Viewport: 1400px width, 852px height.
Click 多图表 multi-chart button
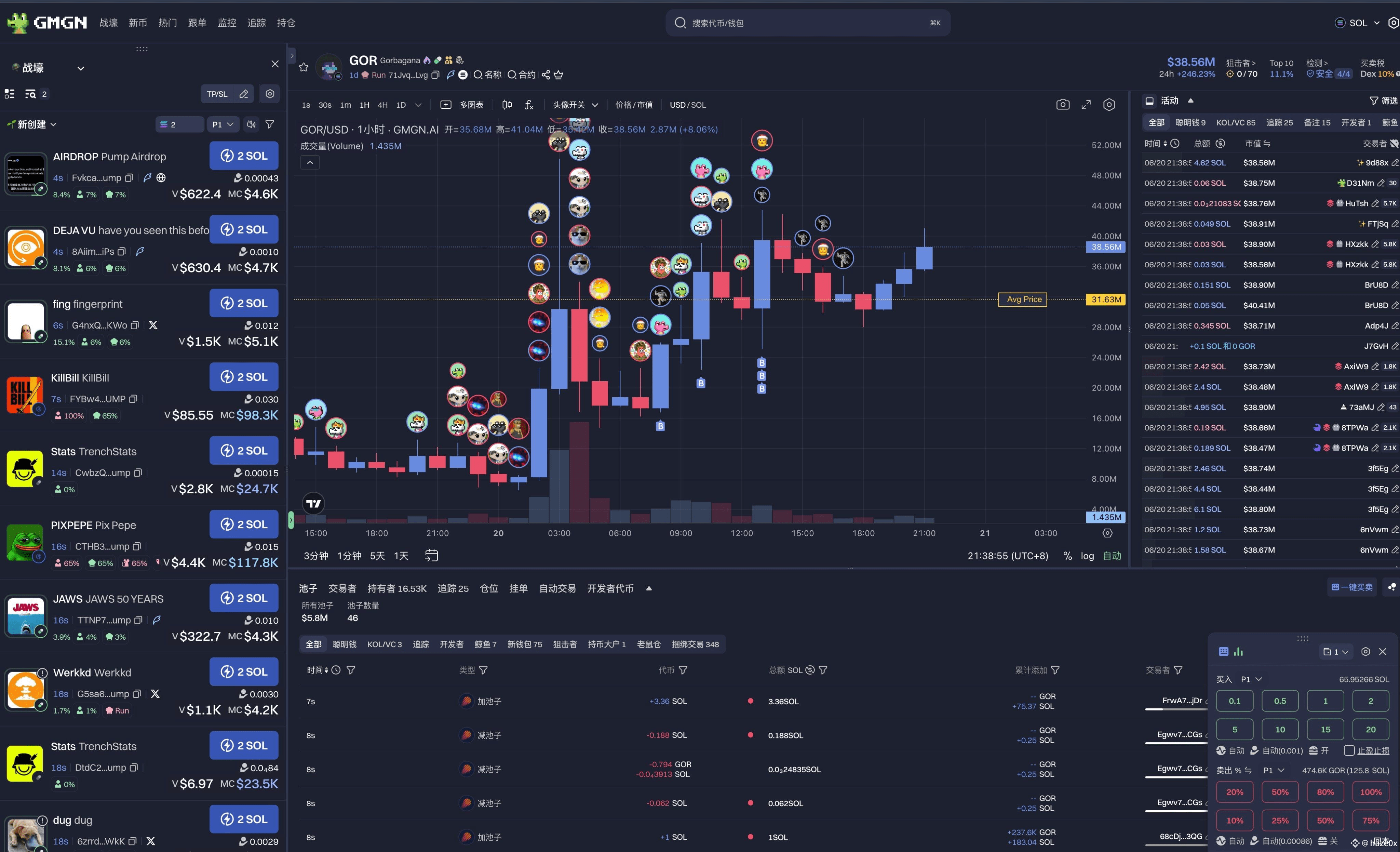click(x=462, y=105)
